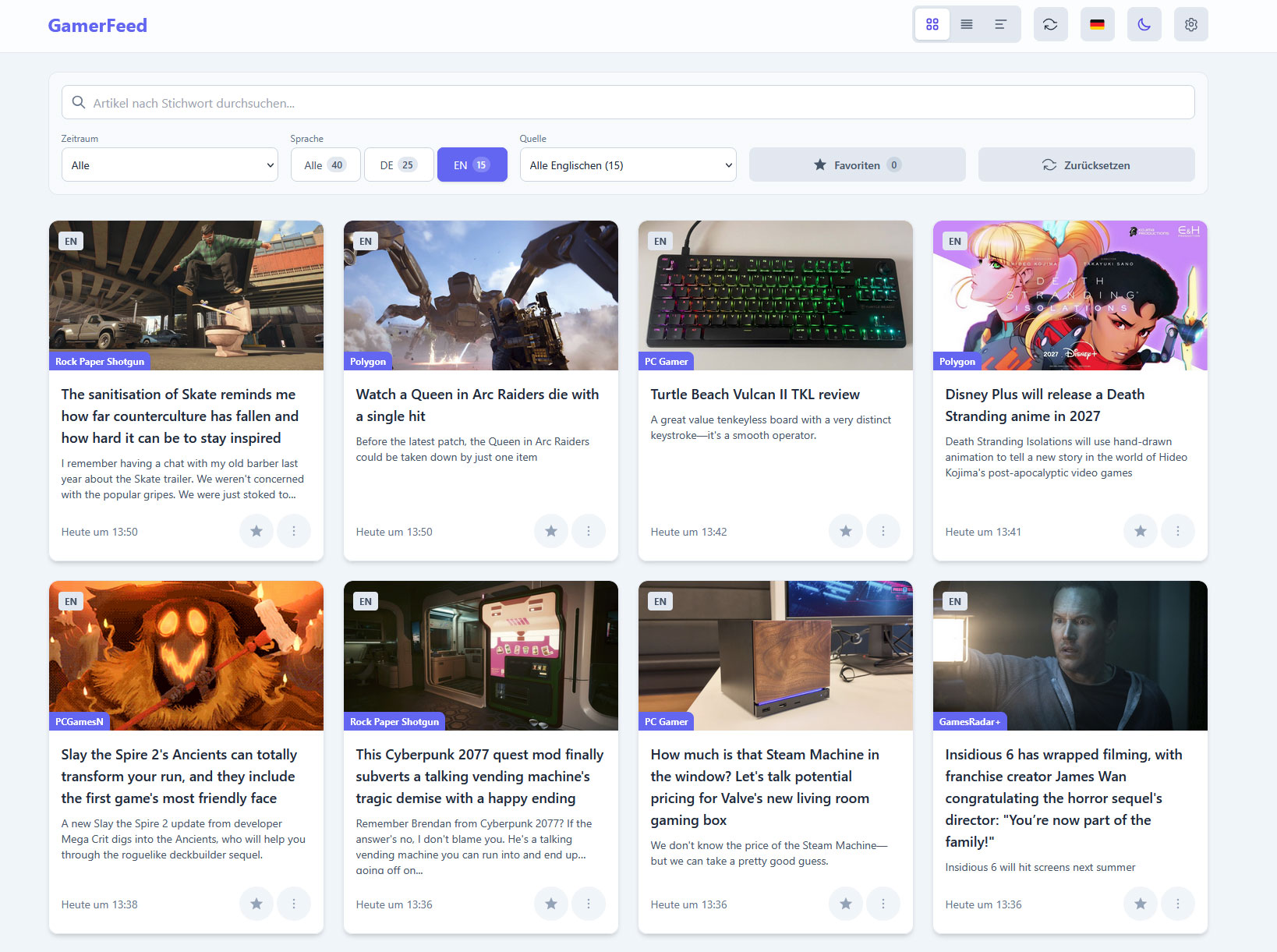Open the Zeitraum dropdown

(169, 165)
